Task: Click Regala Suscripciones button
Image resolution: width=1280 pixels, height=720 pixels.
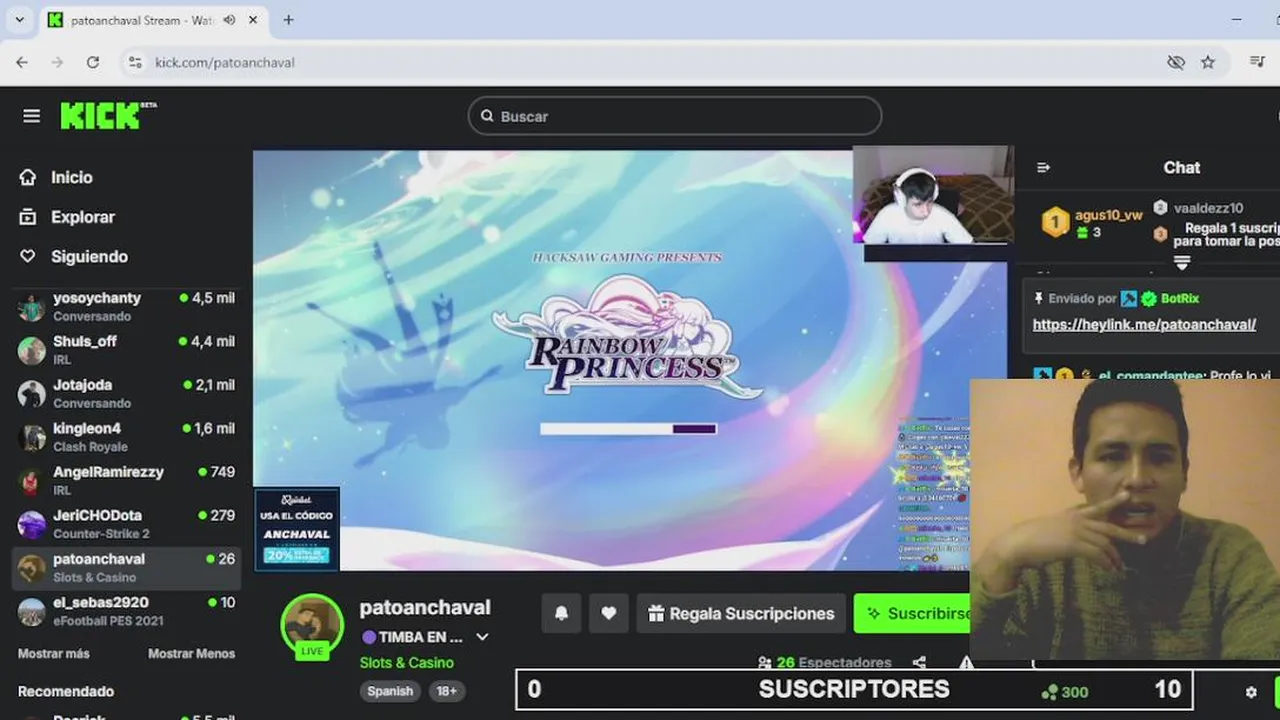Action: click(x=741, y=613)
